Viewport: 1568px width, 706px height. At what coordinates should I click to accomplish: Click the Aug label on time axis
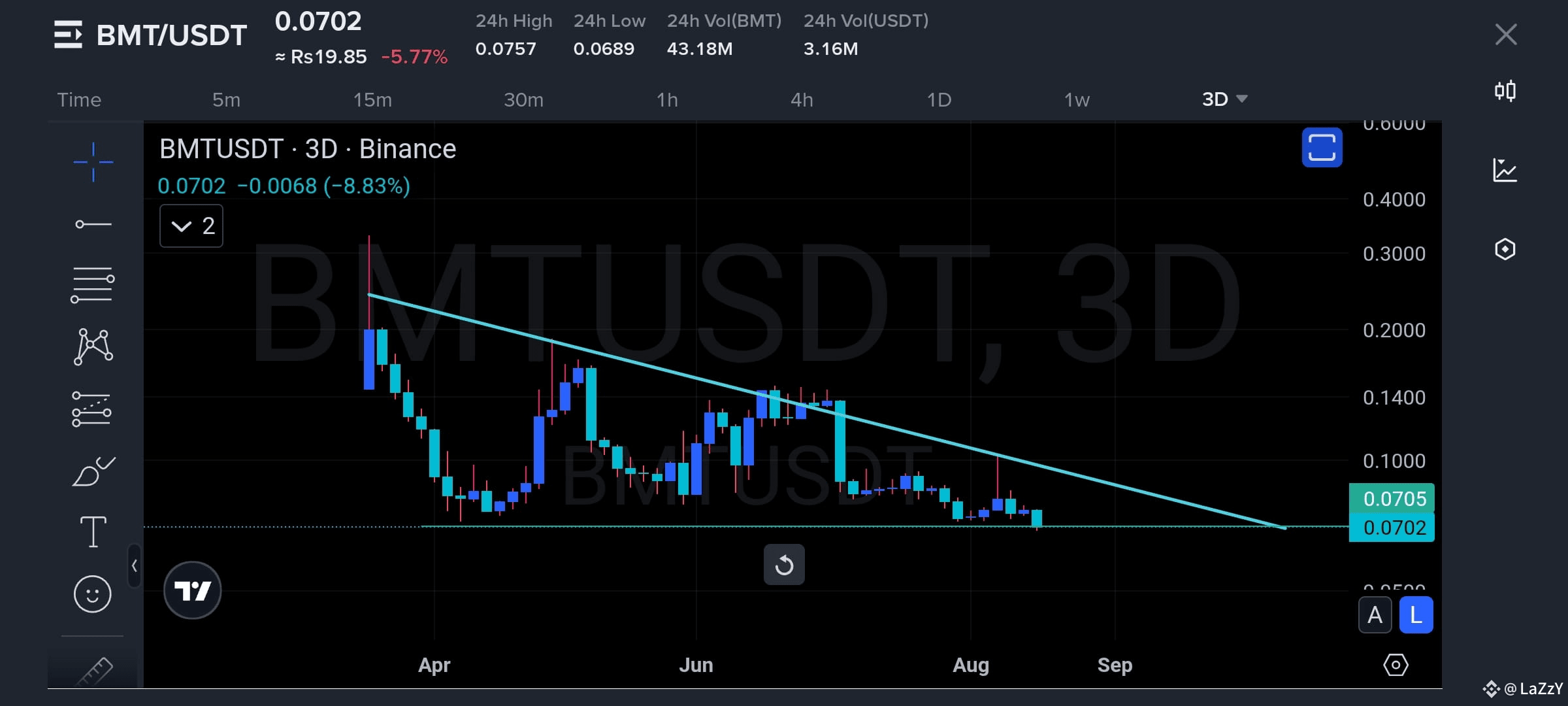pos(971,665)
